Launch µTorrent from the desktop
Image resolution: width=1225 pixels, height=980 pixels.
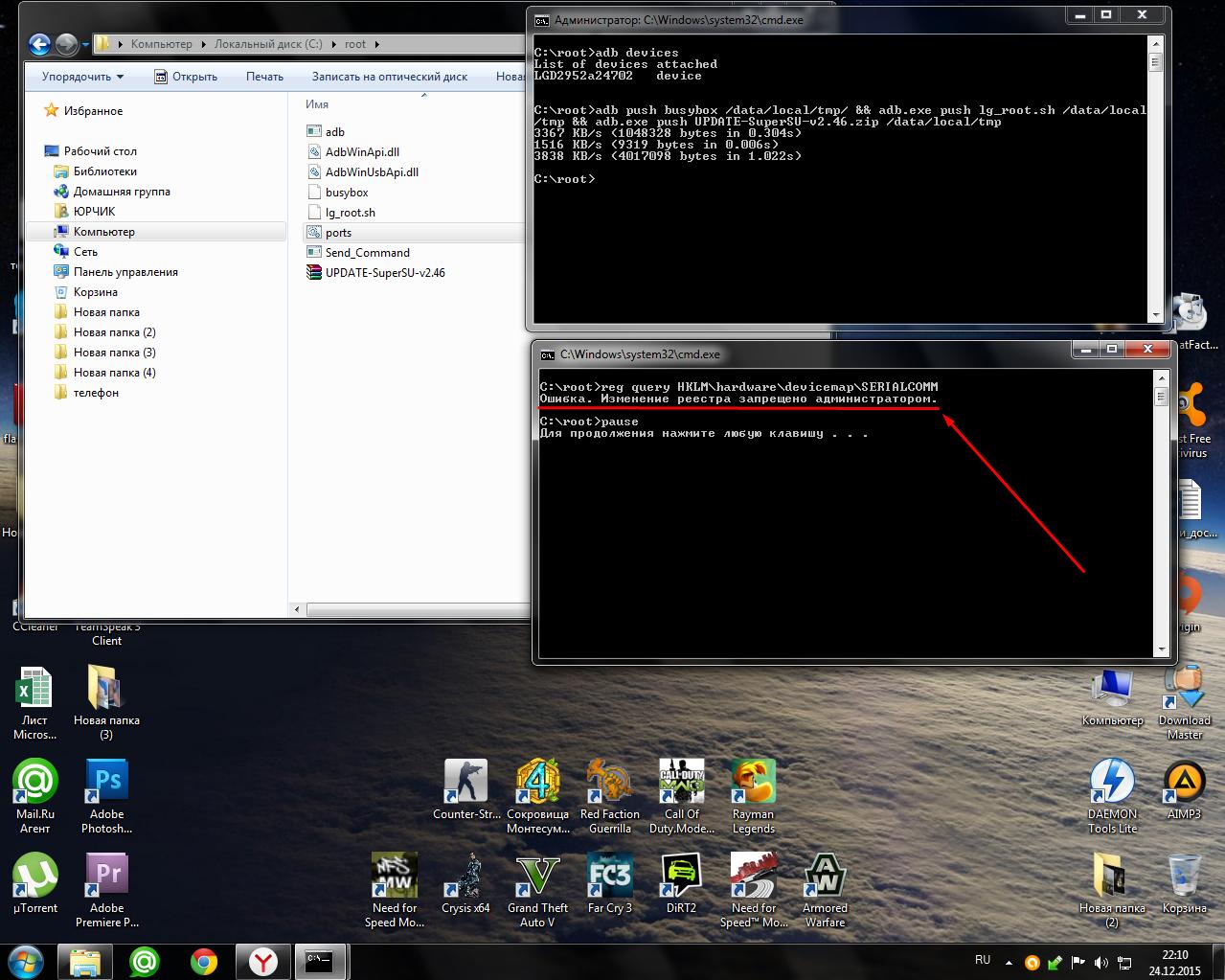[35, 877]
